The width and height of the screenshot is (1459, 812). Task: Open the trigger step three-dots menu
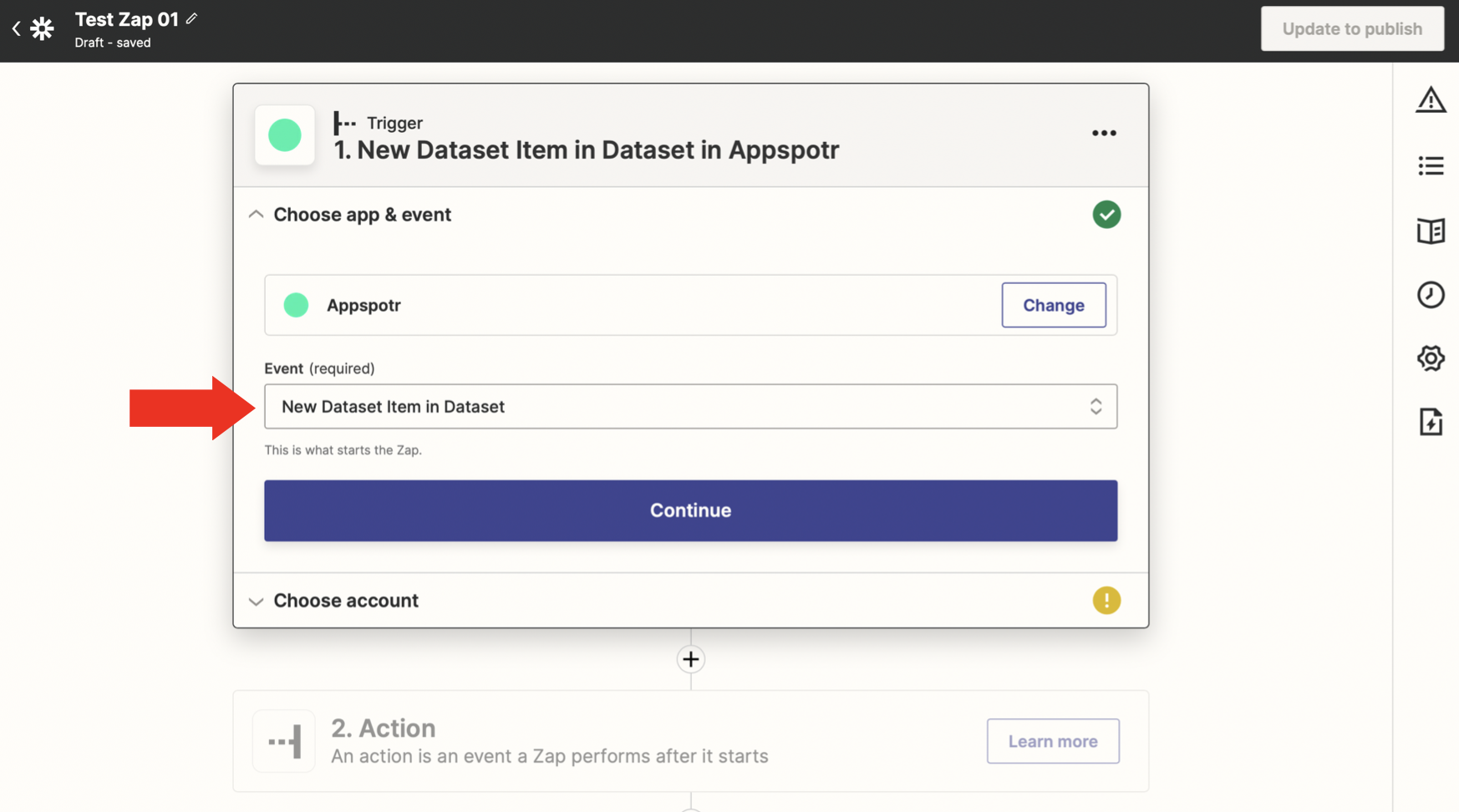1104,134
